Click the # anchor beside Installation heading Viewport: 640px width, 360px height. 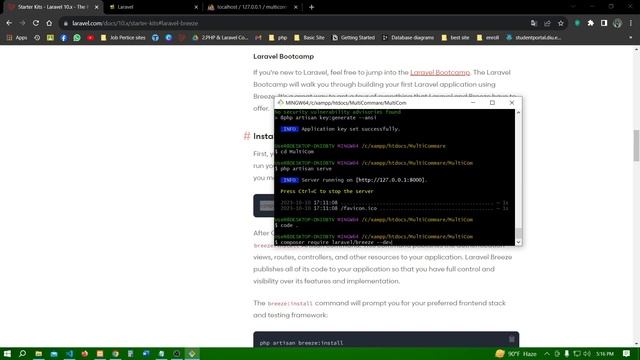[247, 136]
